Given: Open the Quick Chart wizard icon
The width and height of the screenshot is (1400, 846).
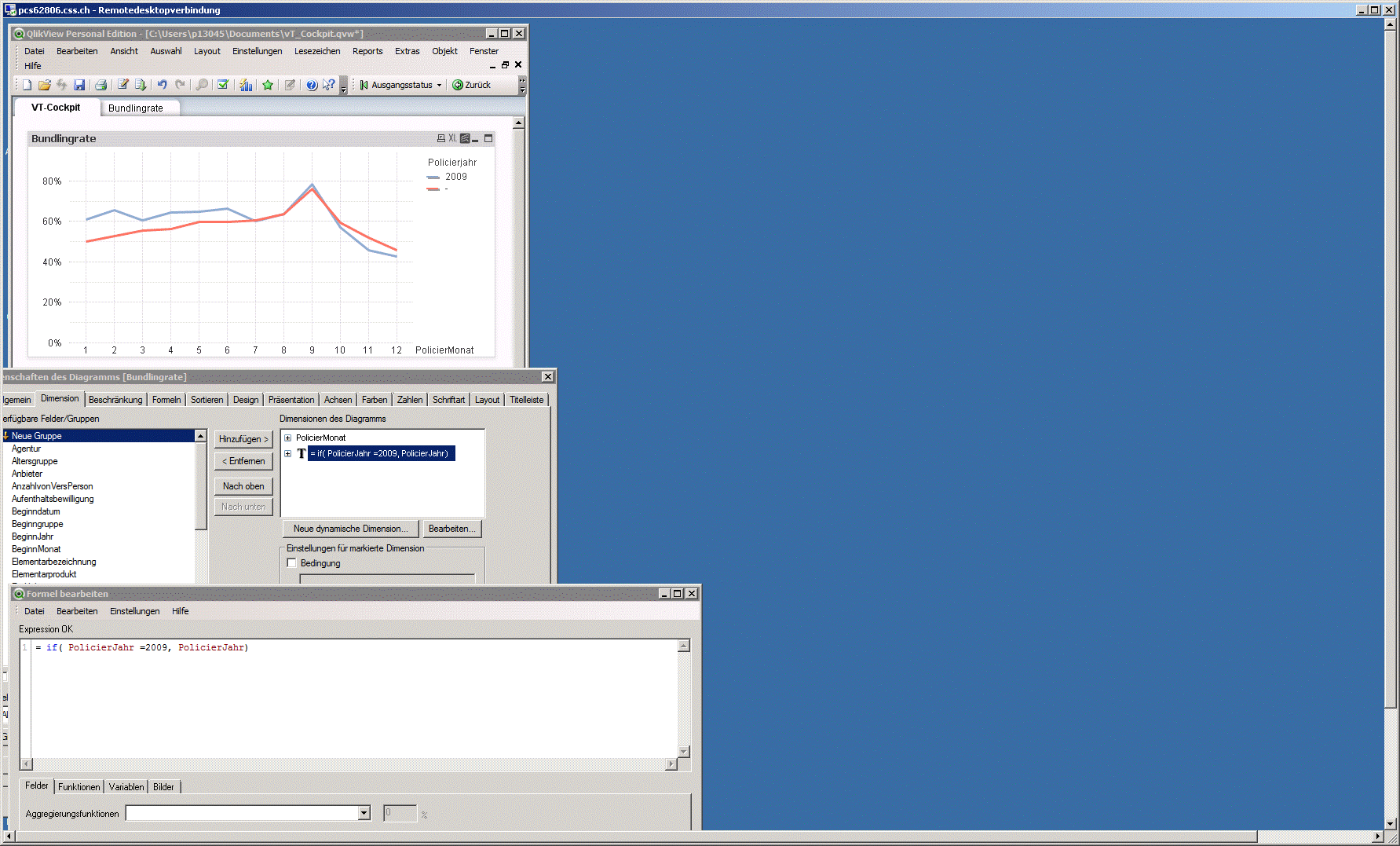Looking at the screenshot, I should point(246,85).
